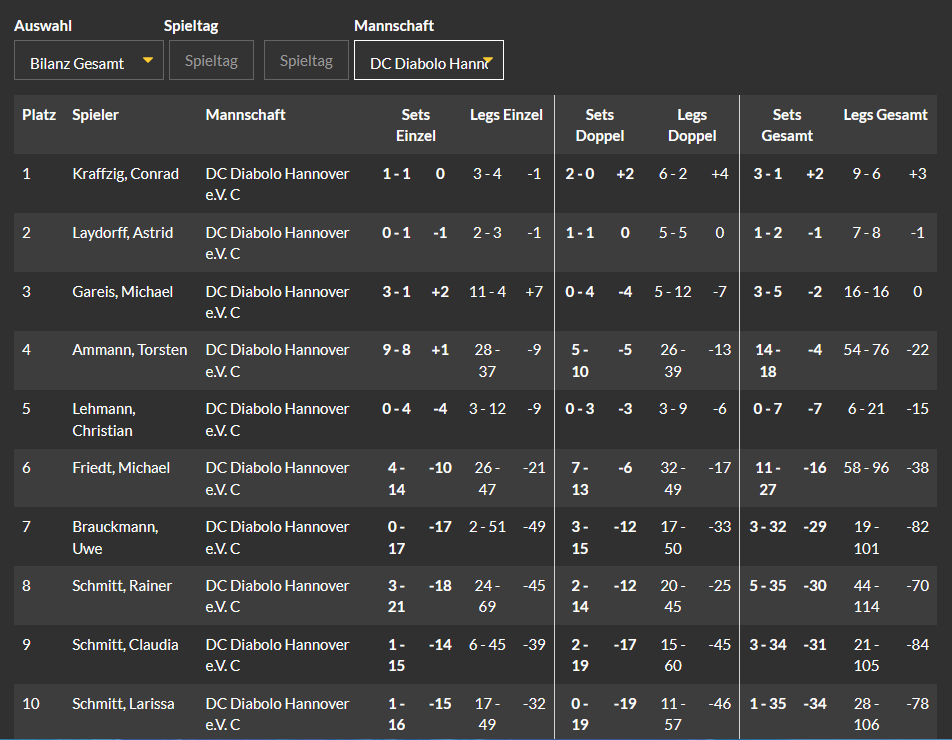Click Sets Gesamt 5 - 35 for Schmitt, Rainer
The width and height of the screenshot is (952, 740).
[768, 586]
